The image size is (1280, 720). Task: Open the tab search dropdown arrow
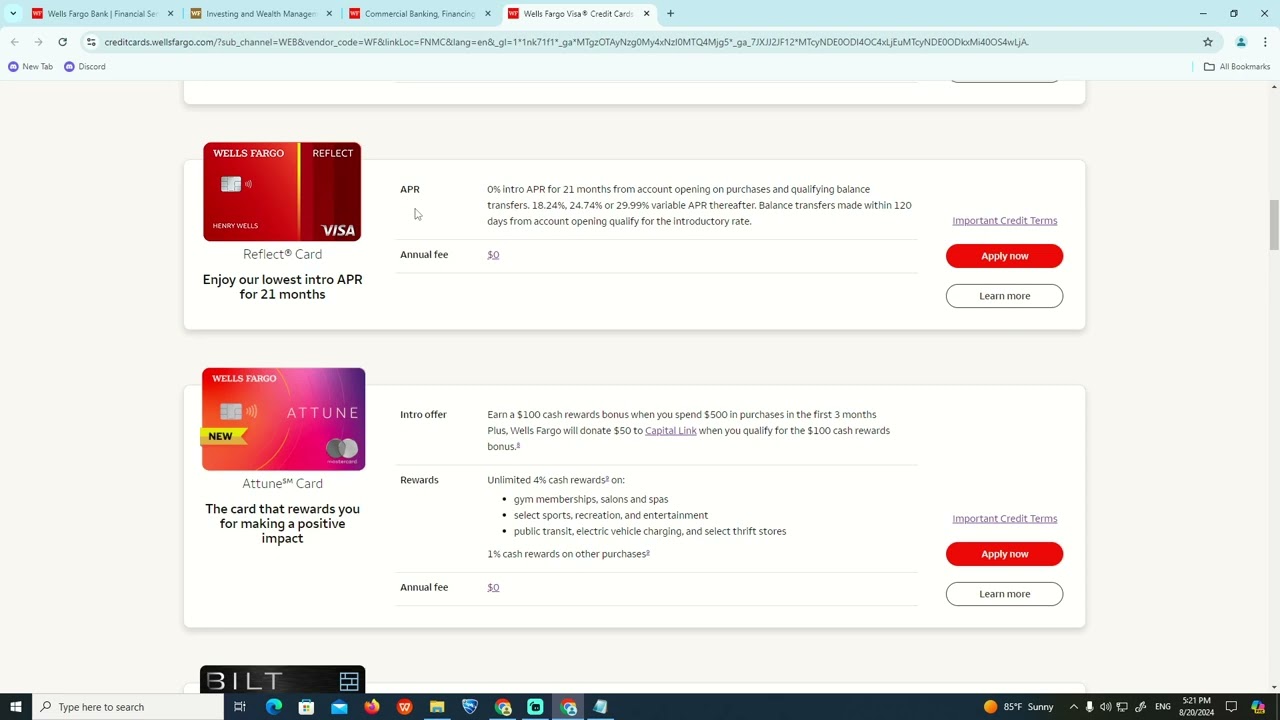[x=13, y=14]
